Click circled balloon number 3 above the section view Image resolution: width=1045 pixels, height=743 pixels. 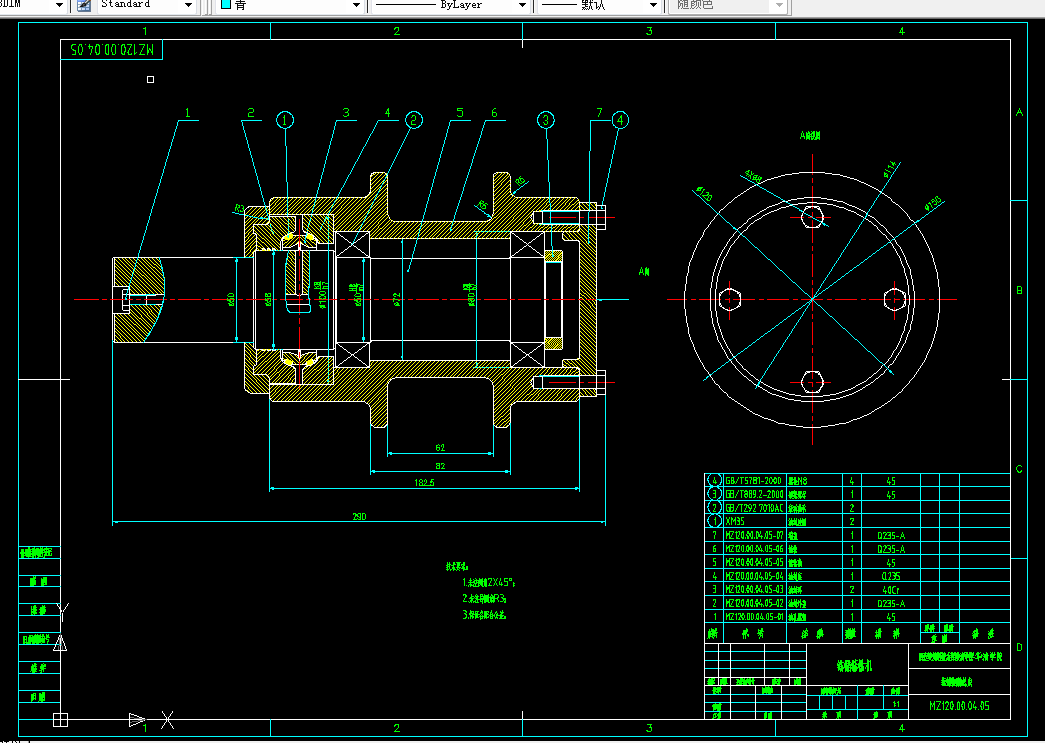point(546,120)
